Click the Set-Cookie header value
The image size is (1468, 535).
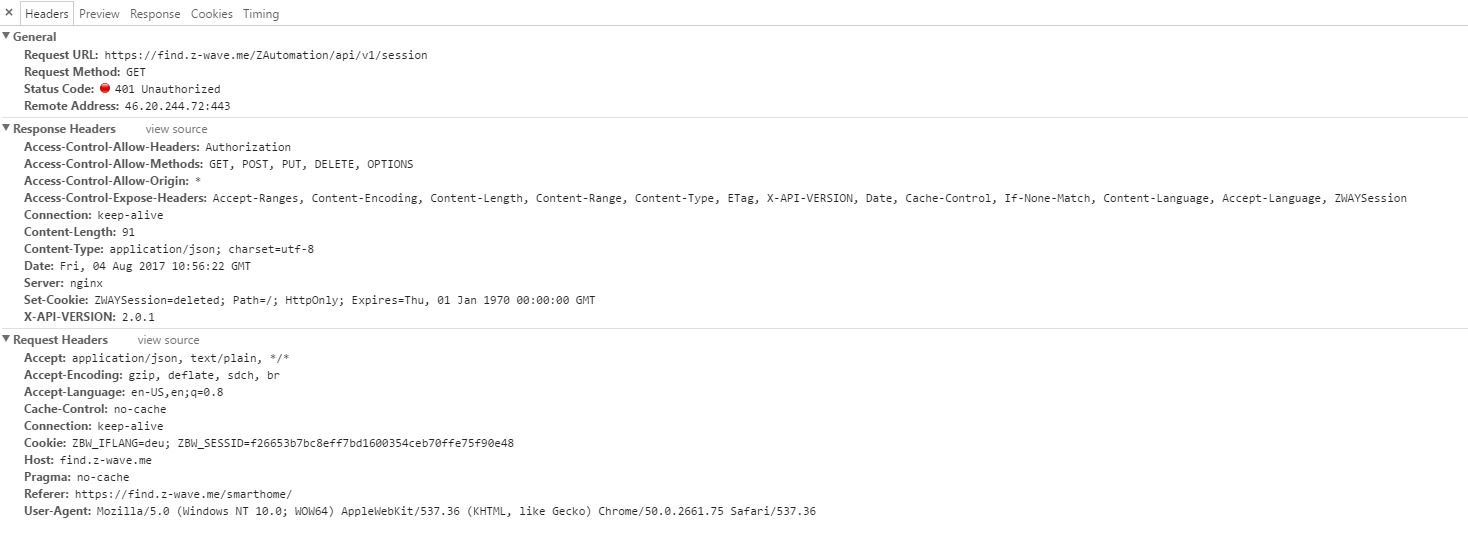(x=344, y=300)
